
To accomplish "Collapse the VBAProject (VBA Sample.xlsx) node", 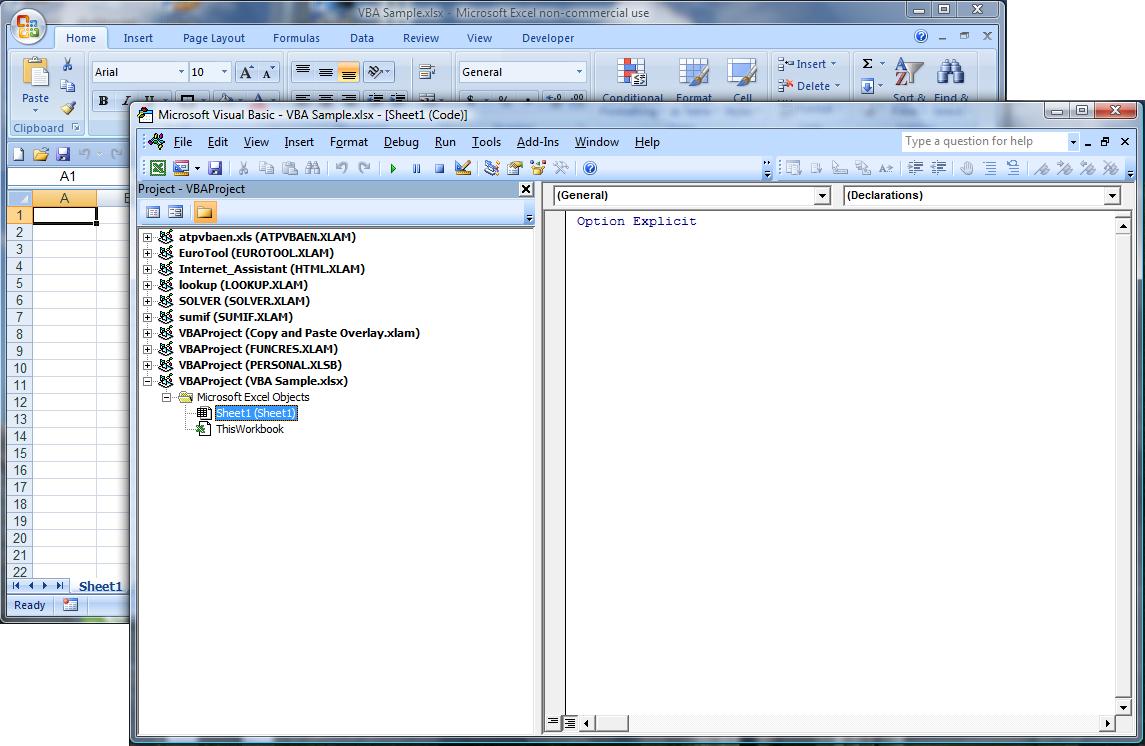I will pyautogui.click(x=148, y=381).
